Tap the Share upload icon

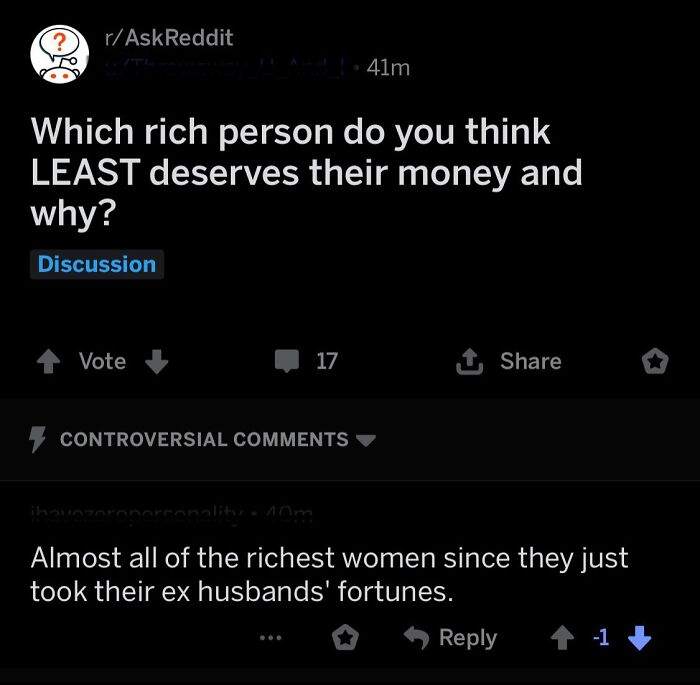pos(469,361)
